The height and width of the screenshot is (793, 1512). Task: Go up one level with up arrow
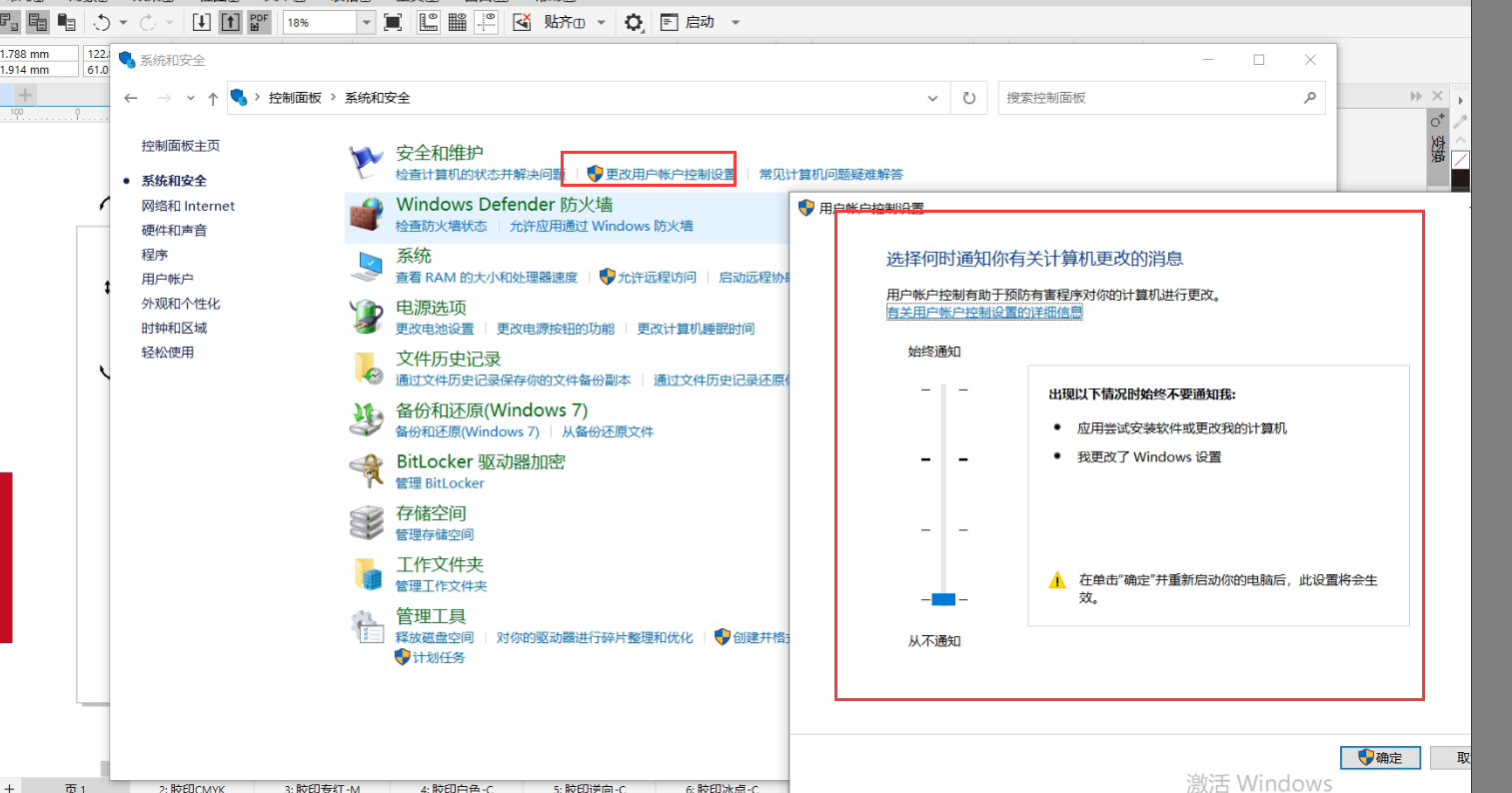coord(213,98)
